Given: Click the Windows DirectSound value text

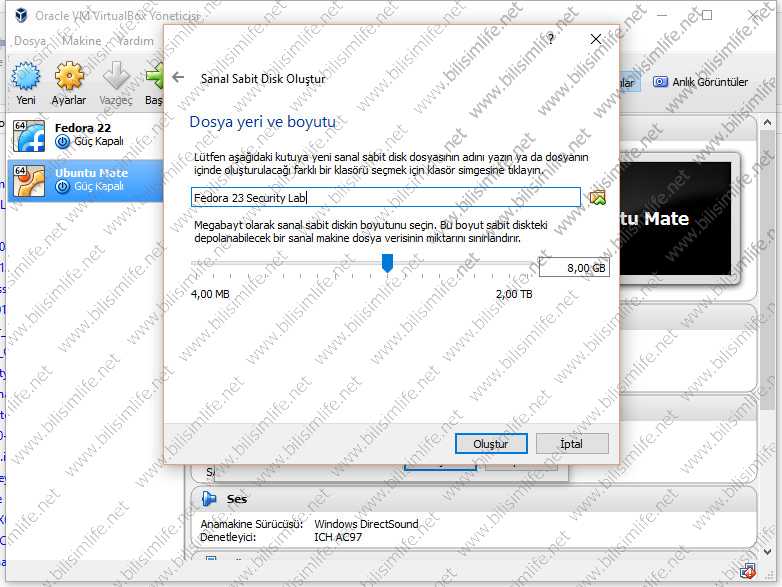Looking at the screenshot, I should 366,524.
